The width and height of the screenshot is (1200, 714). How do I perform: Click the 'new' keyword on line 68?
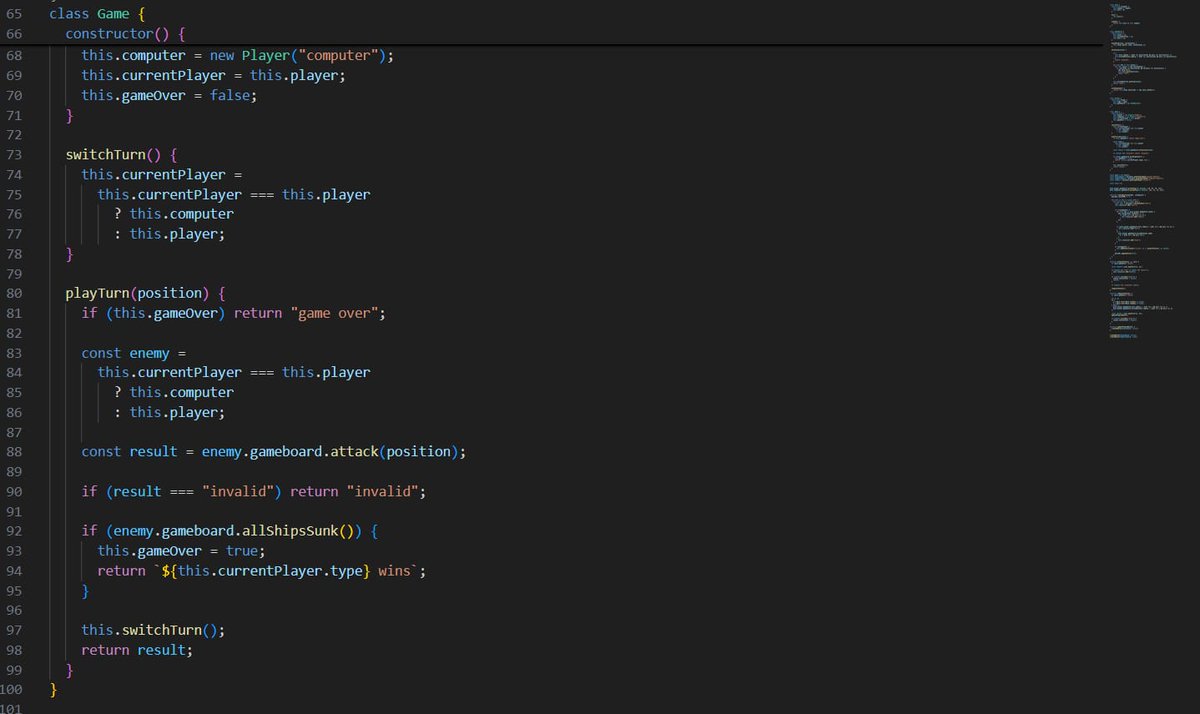(x=222, y=55)
